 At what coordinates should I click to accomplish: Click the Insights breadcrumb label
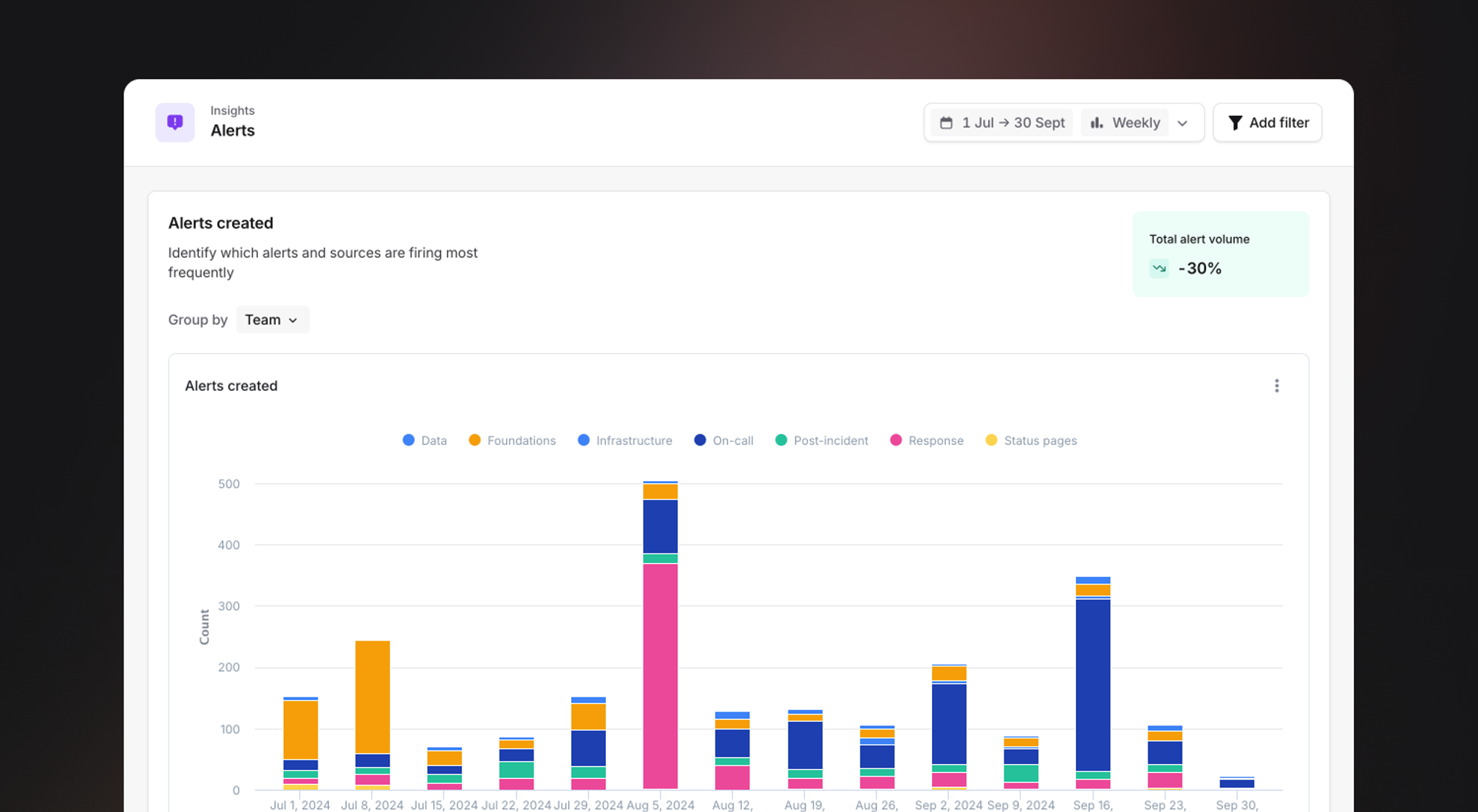pyautogui.click(x=232, y=110)
